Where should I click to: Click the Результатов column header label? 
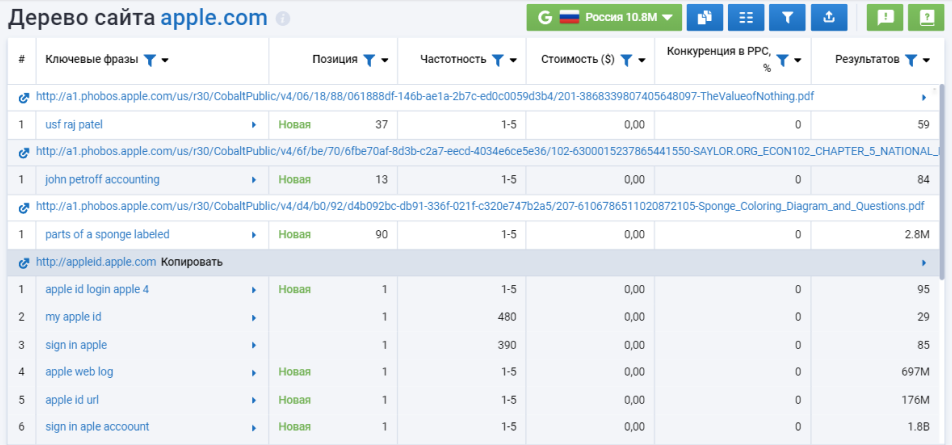[x=867, y=59]
